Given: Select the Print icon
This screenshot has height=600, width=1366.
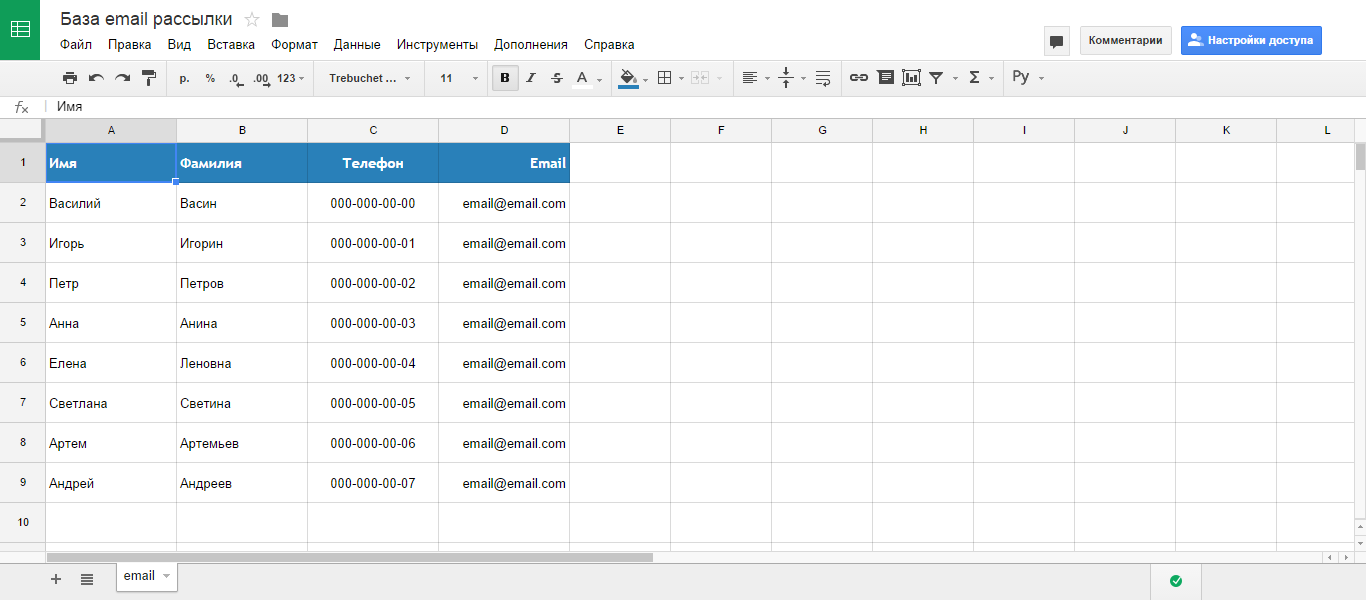Looking at the screenshot, I should 70,77.
